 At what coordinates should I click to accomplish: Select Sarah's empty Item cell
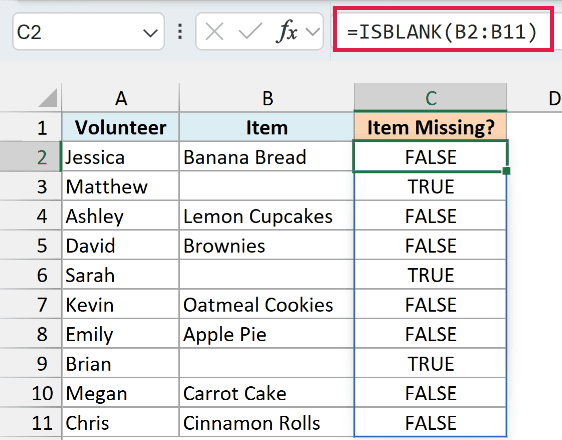(267, 275)
